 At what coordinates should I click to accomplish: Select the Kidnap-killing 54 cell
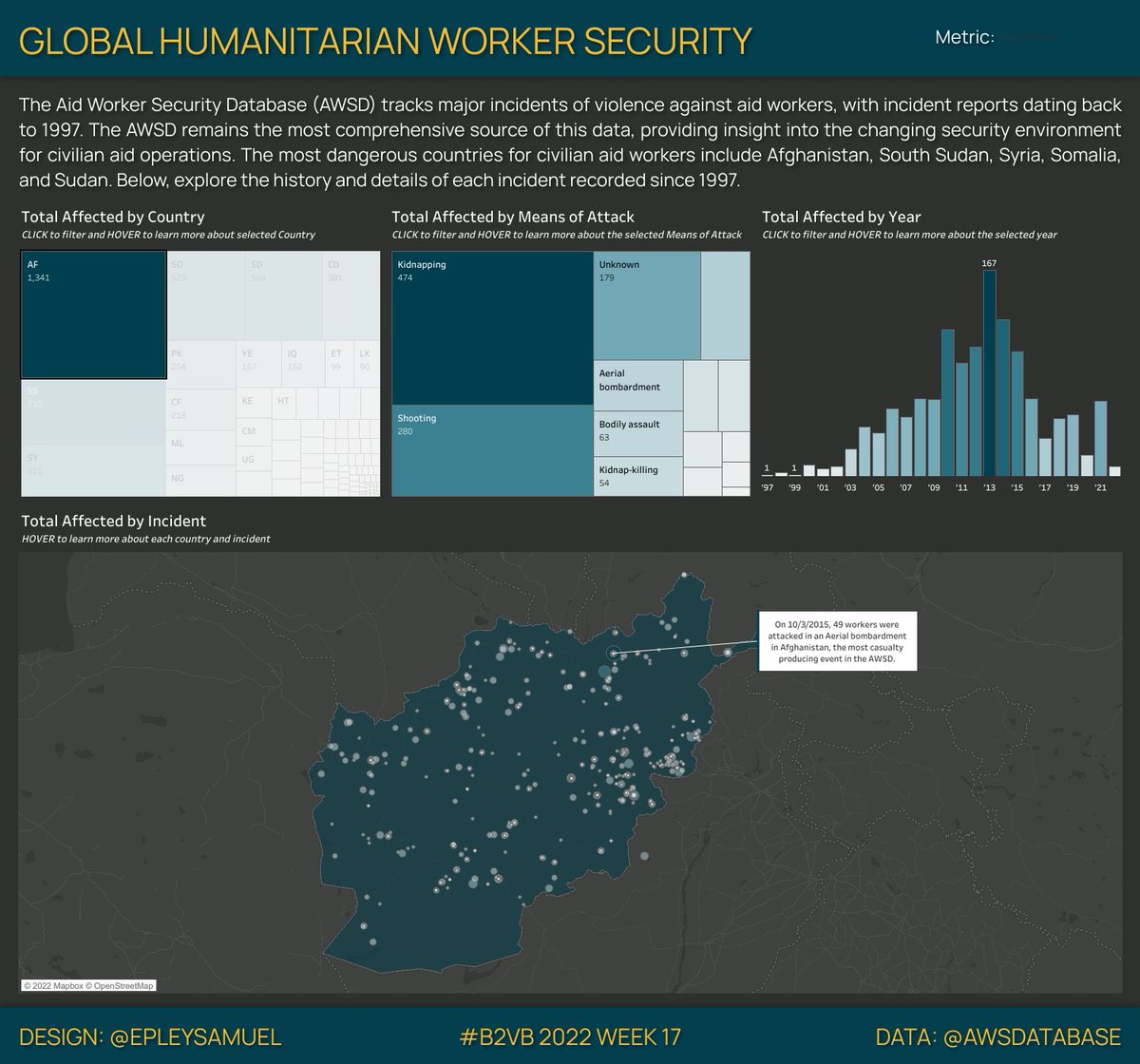pyautogui.click(x=638, y=476)
